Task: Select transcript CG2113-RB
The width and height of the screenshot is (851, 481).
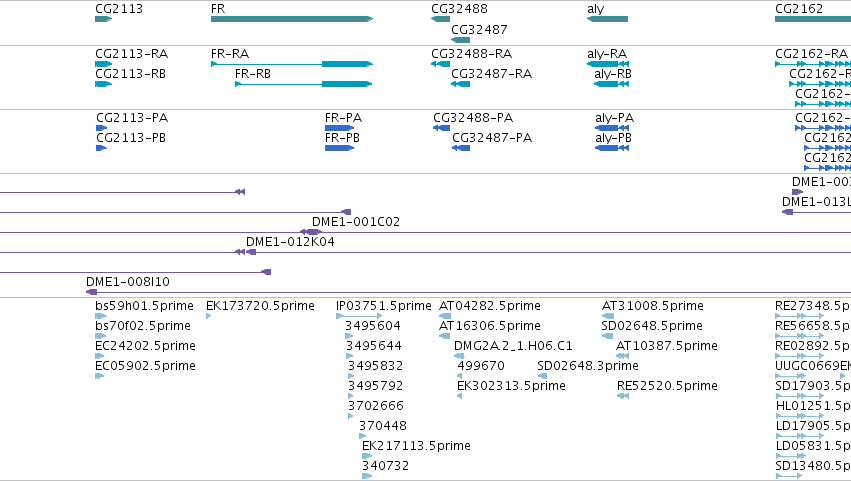Action: point(103,84)
